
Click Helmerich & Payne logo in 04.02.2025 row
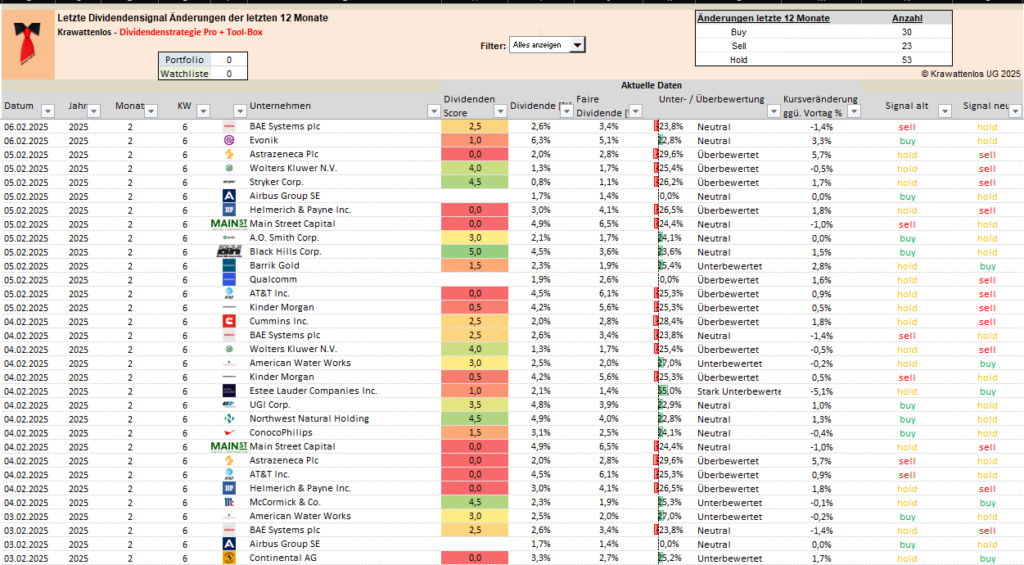(229, 489)
